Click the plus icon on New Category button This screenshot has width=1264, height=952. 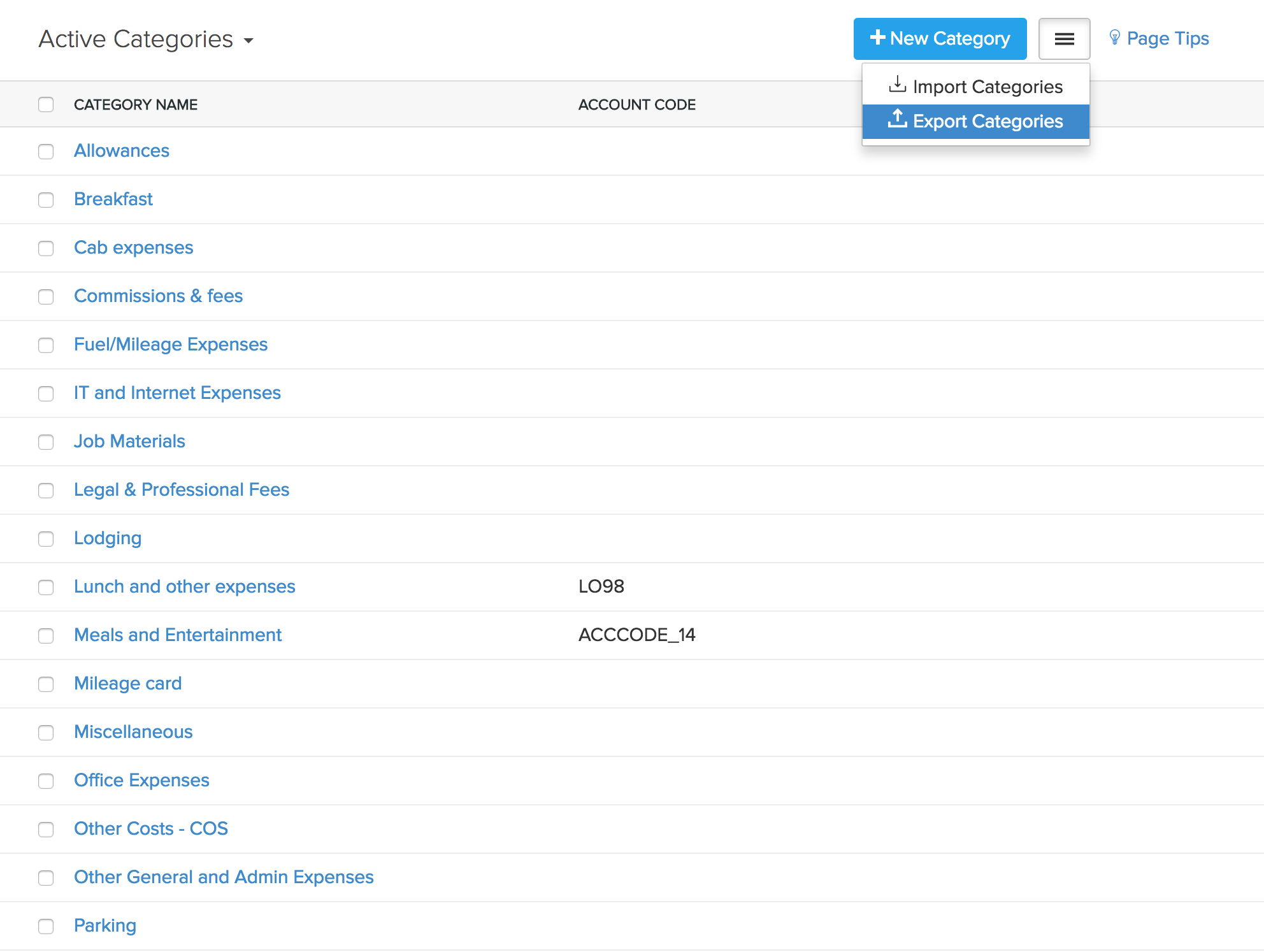click(877, 38)
